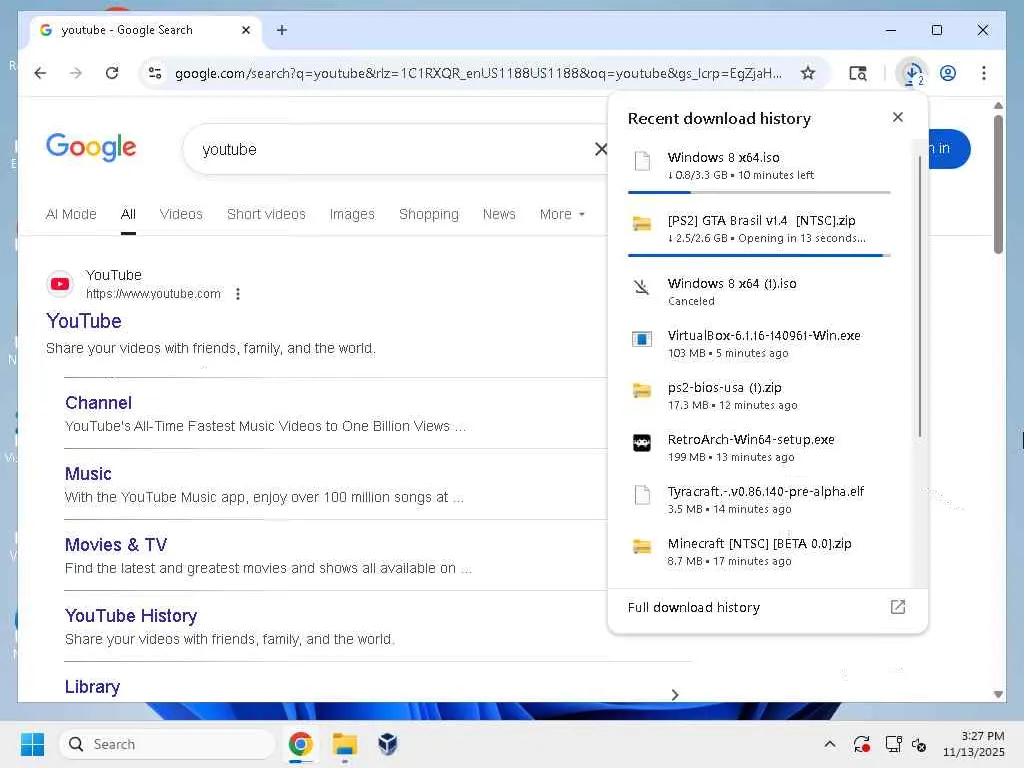
Task: Open three-dot options beside youtube.com URL
Action: (x=238, y=294)
